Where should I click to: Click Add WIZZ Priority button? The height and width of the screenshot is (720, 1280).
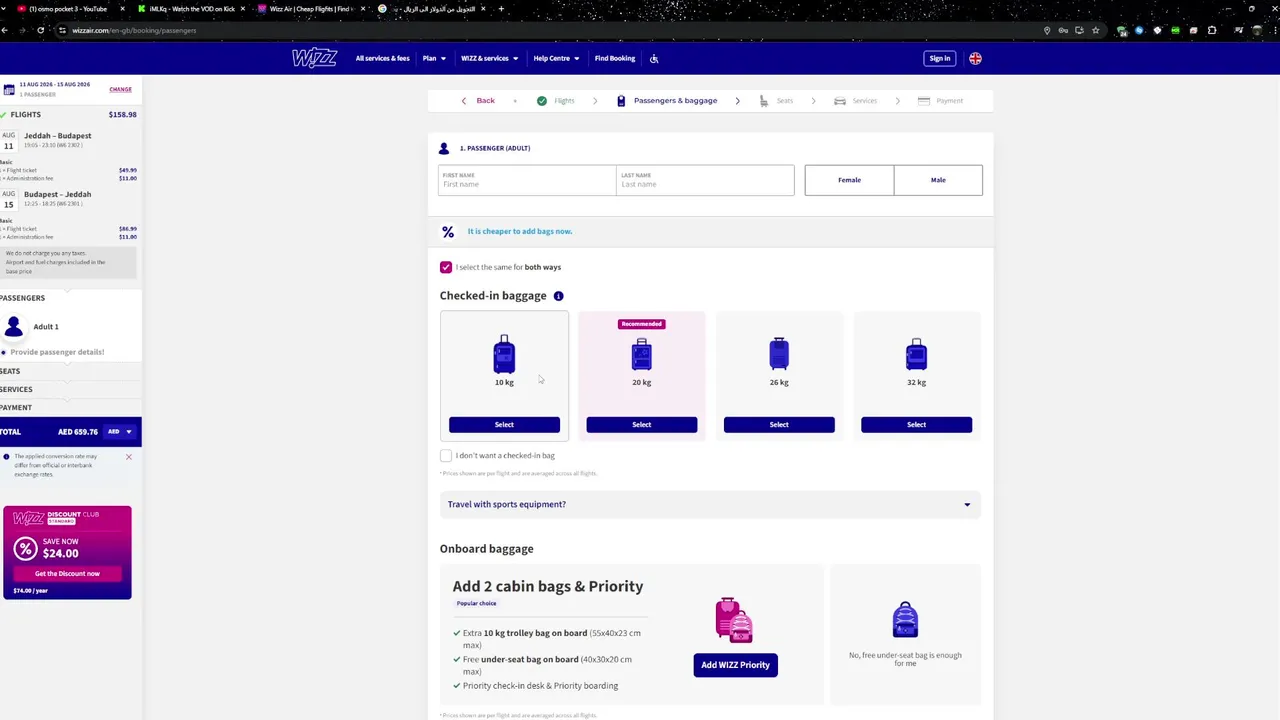(x=735, y=665)
